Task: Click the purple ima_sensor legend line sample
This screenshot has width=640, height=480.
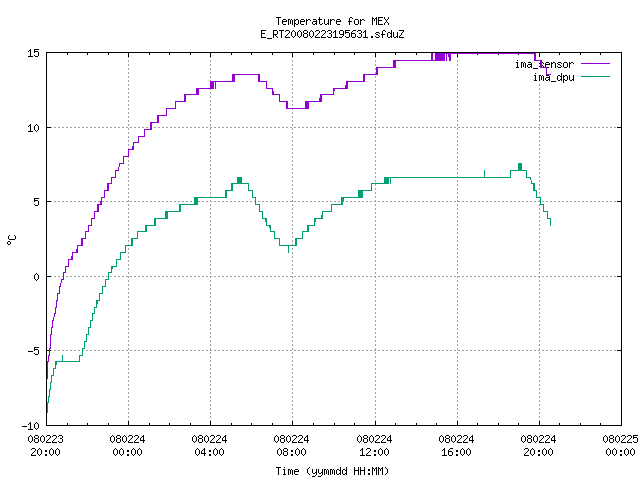Action: coord(596,64)
